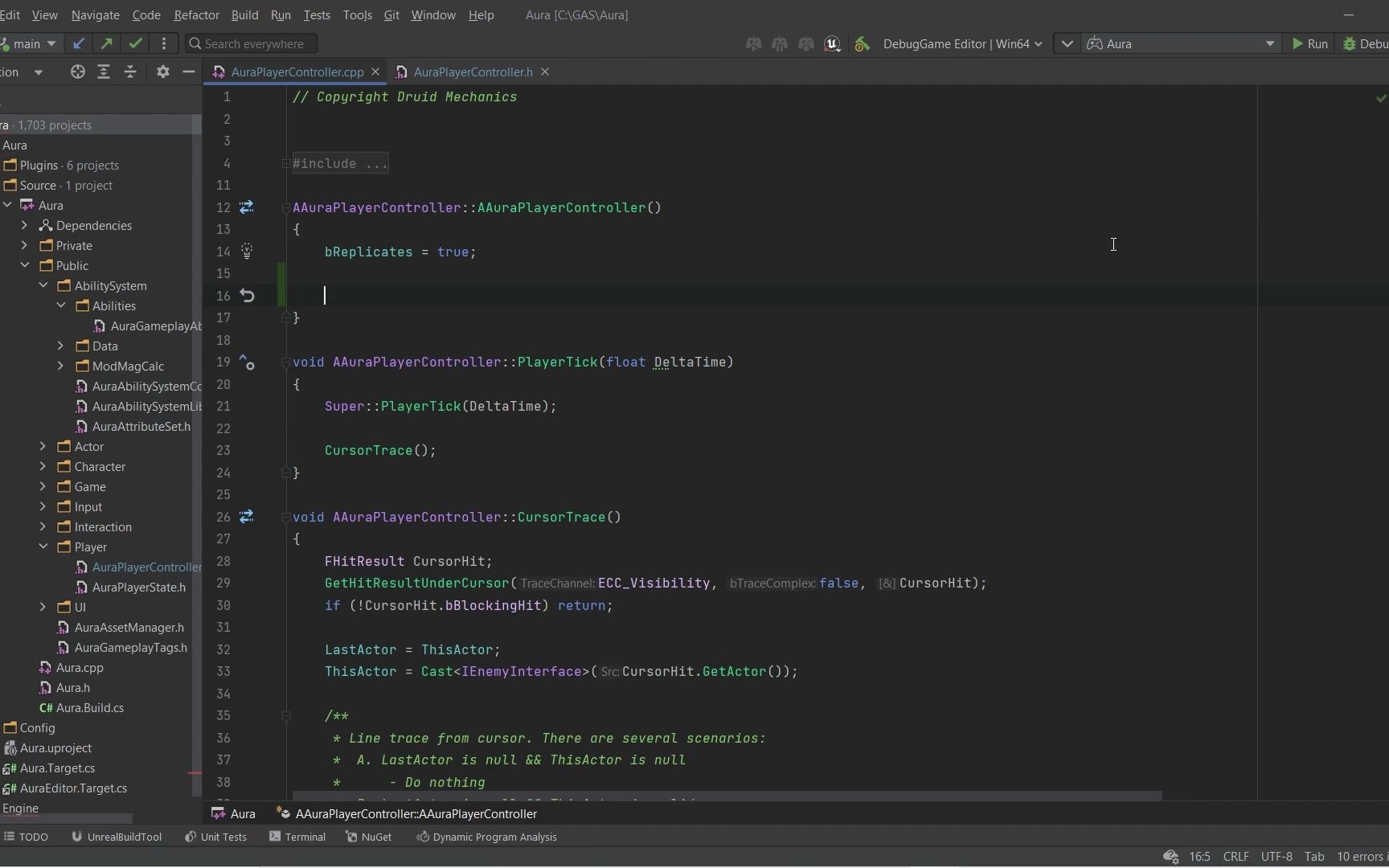Expand the Data folder
This screenshot has height=868, width=1389.
click(61, 346)
